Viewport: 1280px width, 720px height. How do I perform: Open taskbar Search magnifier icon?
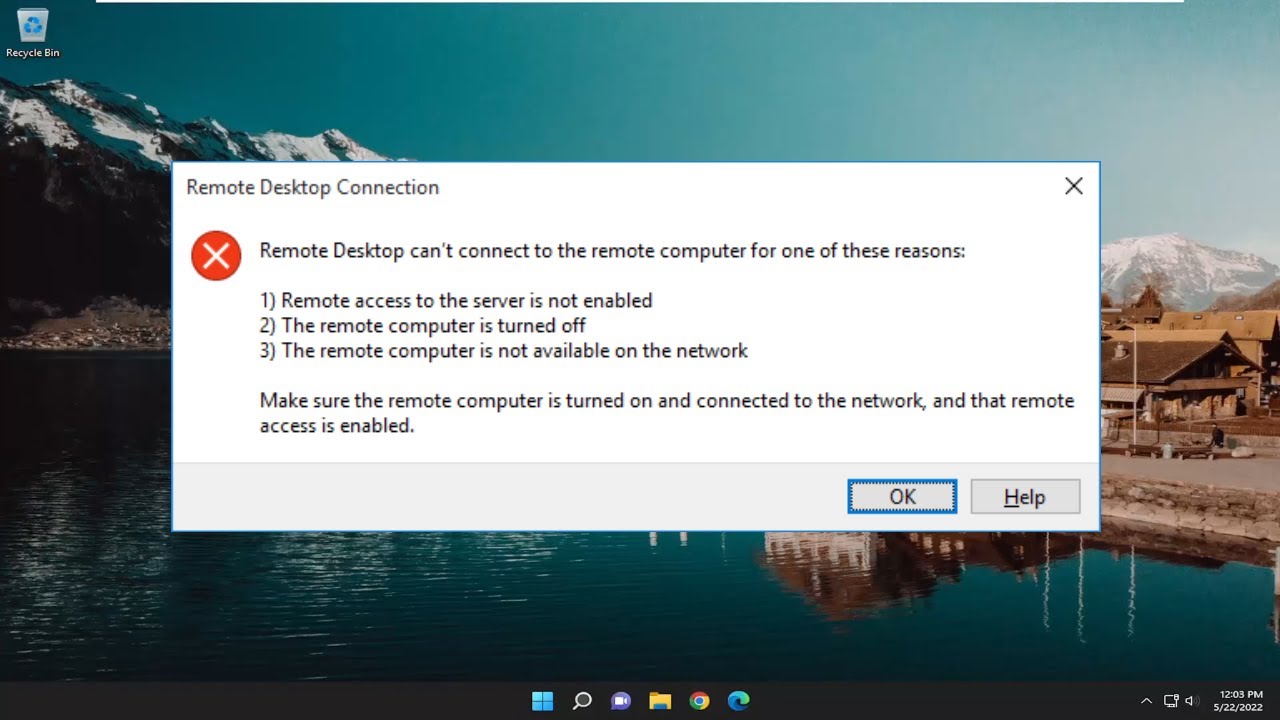click(582, 700)
